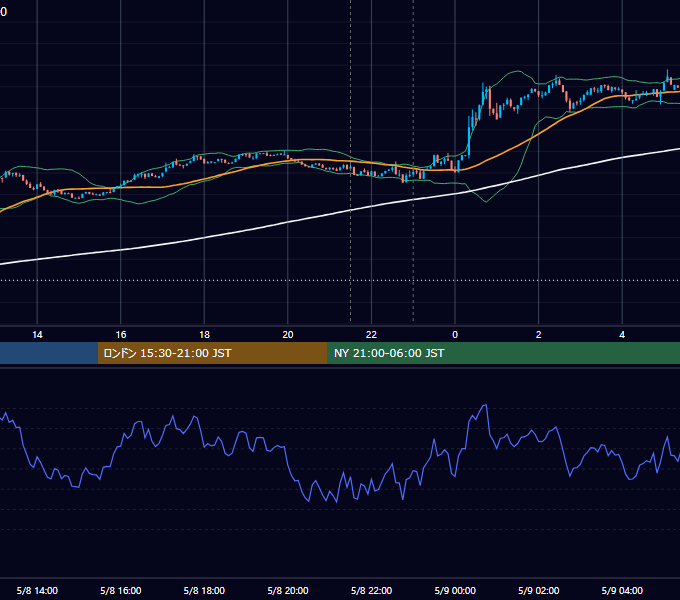Click the 5/8 22:00 date label
Image resolution: width=680 pixels, height=600 pixels.
click(x=371, y=590)
